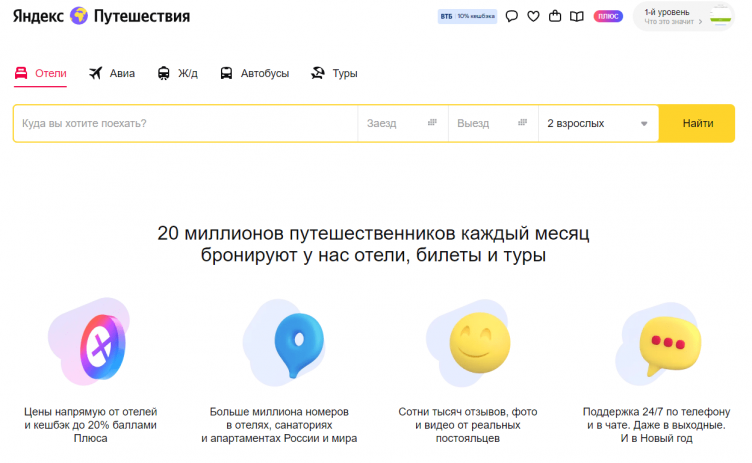Switch to the Ж/д tab

click(x=177, y=73)
